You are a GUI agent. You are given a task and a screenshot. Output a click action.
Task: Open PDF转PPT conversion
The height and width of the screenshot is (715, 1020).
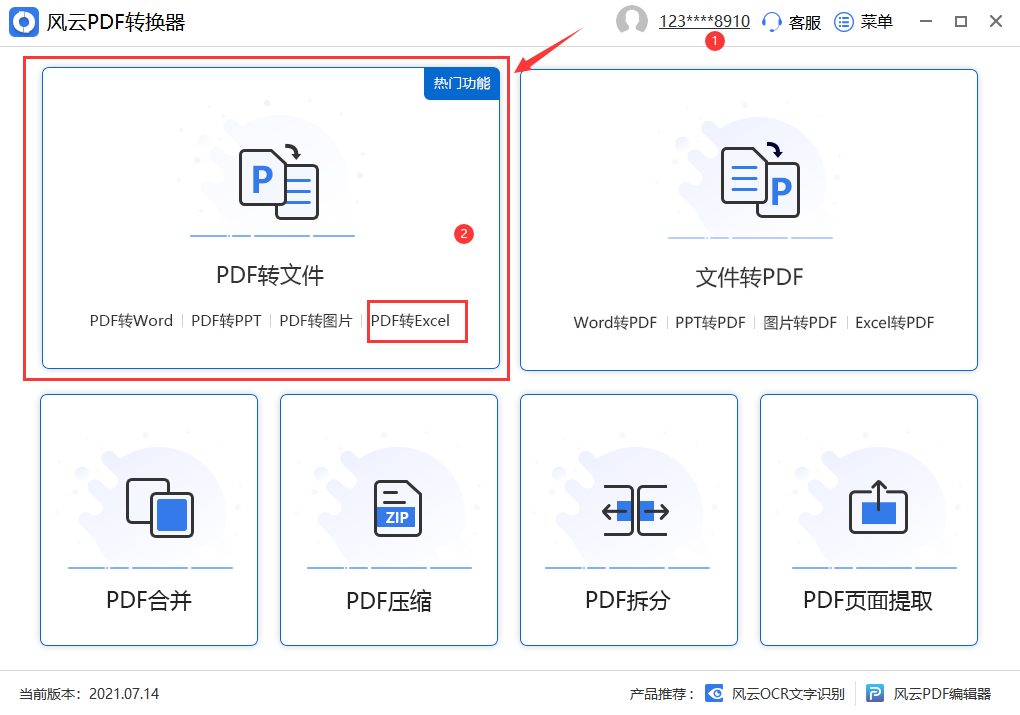coord(226,321)
